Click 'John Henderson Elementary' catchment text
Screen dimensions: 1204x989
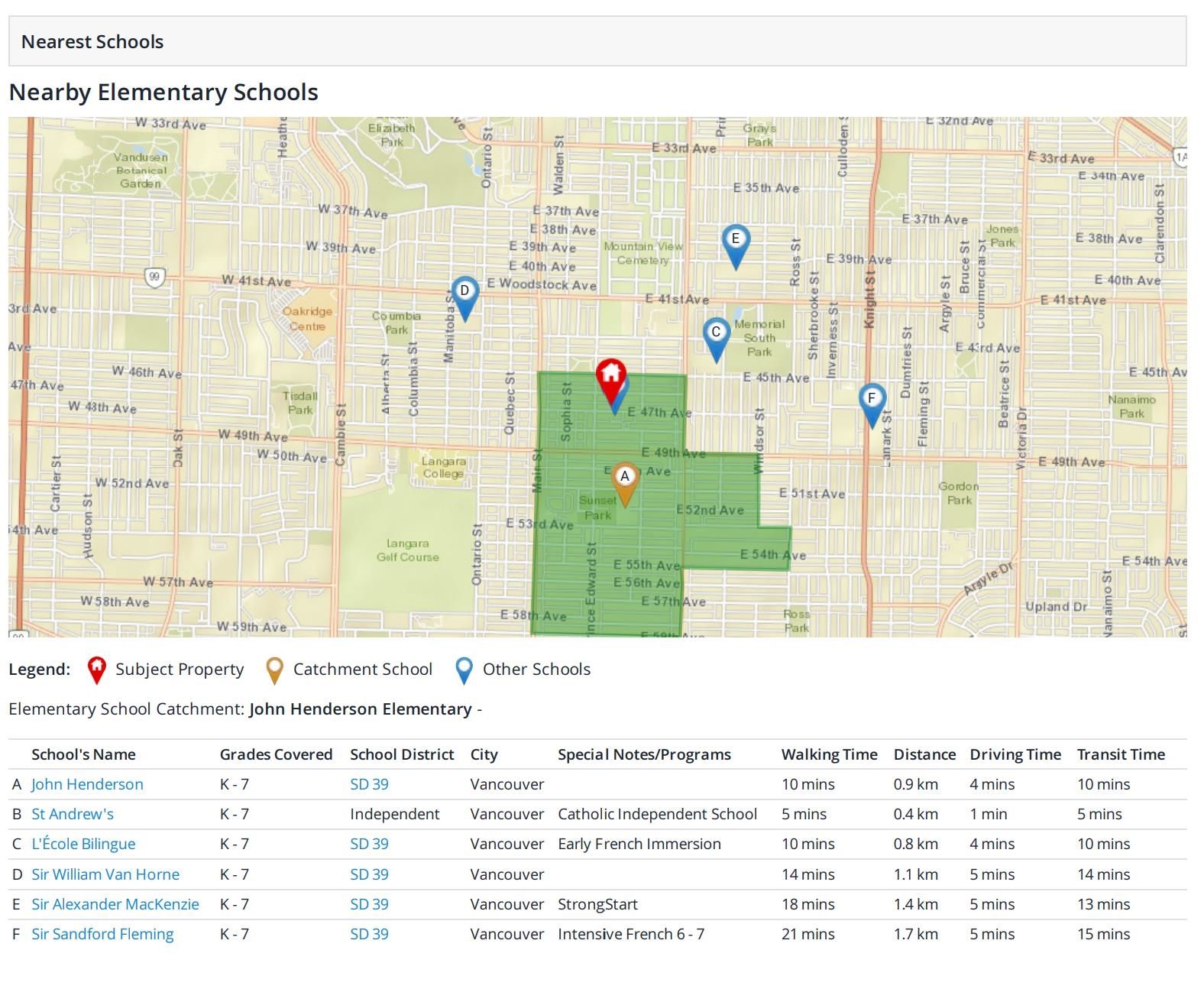[x=360, y=709]
